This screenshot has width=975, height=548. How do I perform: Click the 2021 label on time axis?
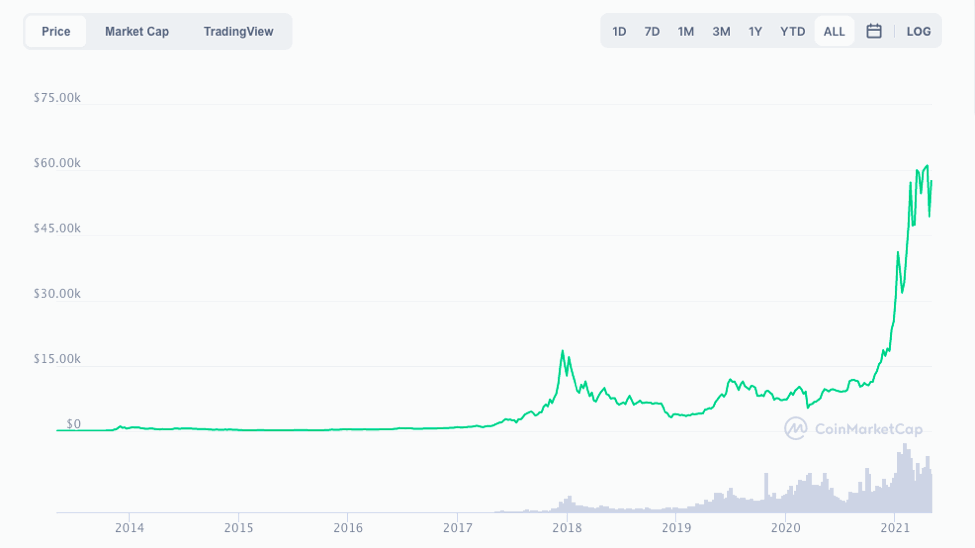click(895, 527)
